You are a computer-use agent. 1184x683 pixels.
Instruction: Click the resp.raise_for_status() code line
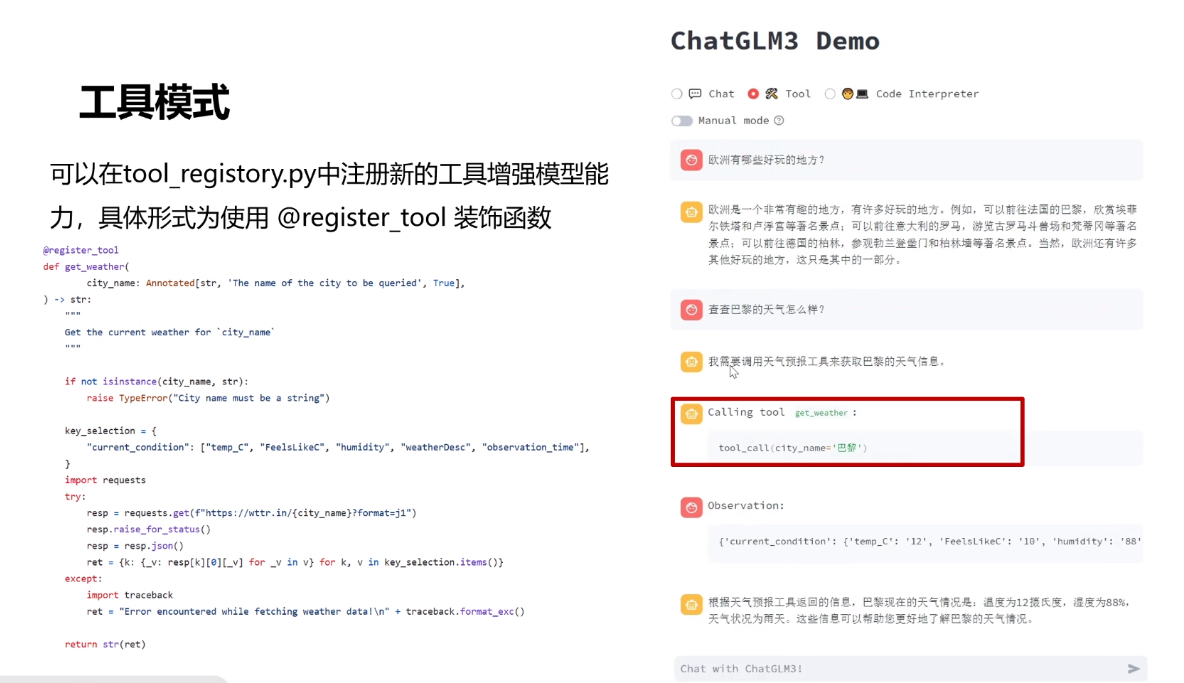click(149, 529)
